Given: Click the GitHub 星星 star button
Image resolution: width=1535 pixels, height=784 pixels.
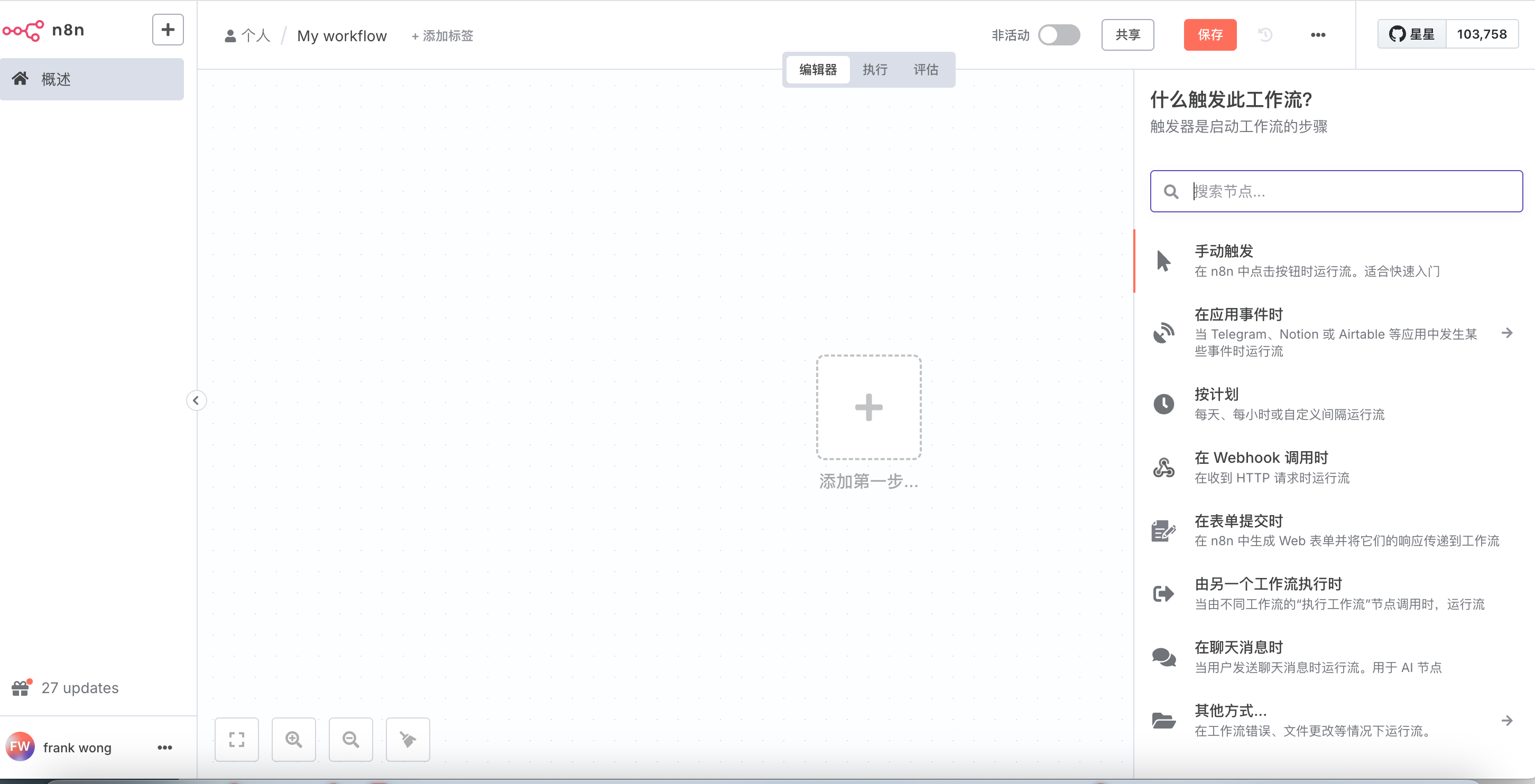Looking at the screenshot, I should point(1412,34).
